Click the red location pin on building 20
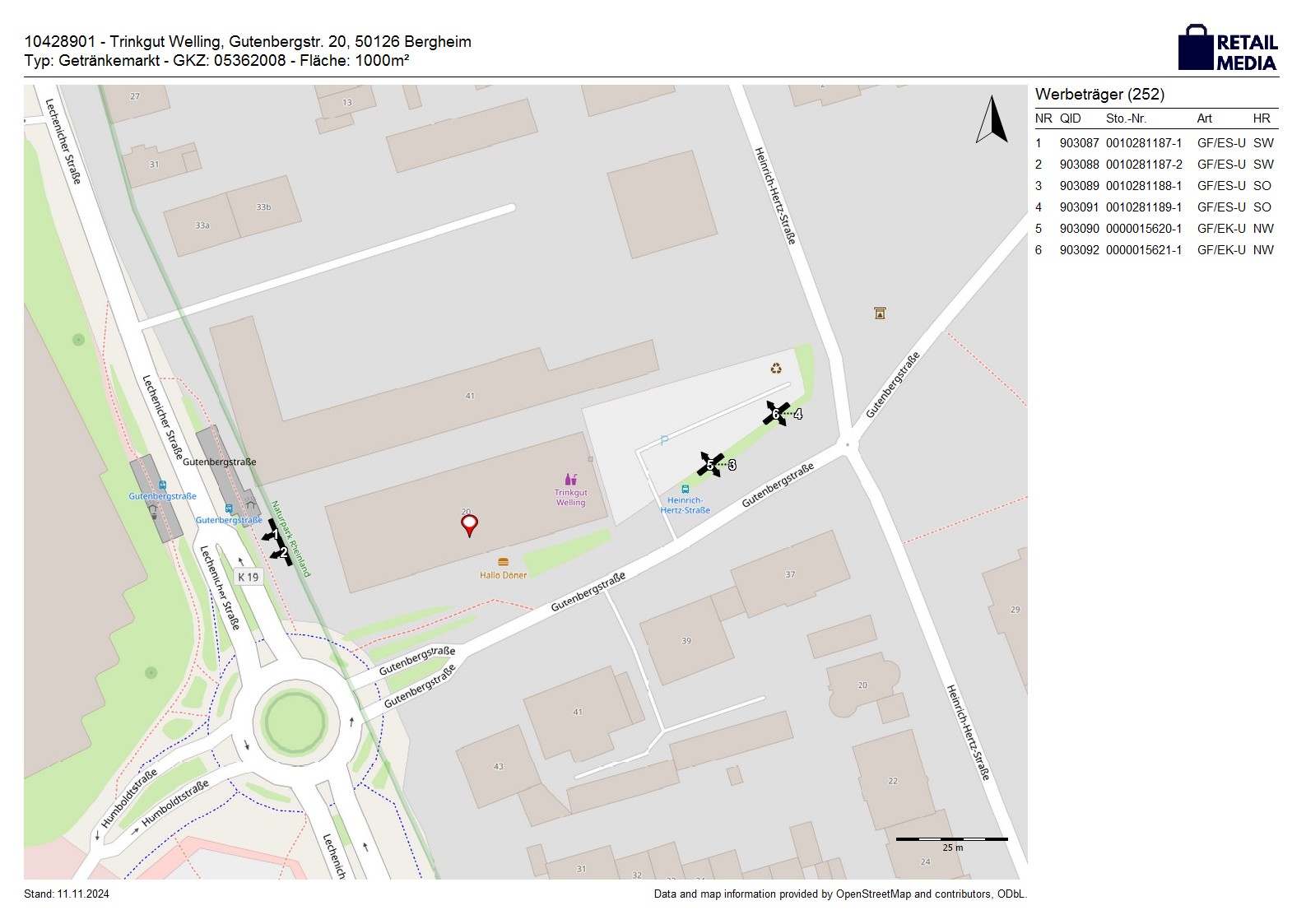Screen dimensions: 1306x924 469,524
